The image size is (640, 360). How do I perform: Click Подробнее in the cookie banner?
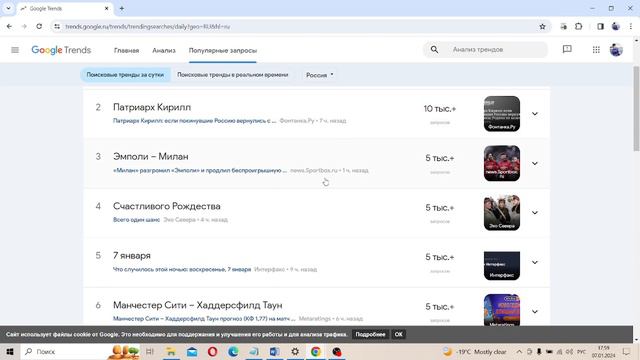point(370,334)
